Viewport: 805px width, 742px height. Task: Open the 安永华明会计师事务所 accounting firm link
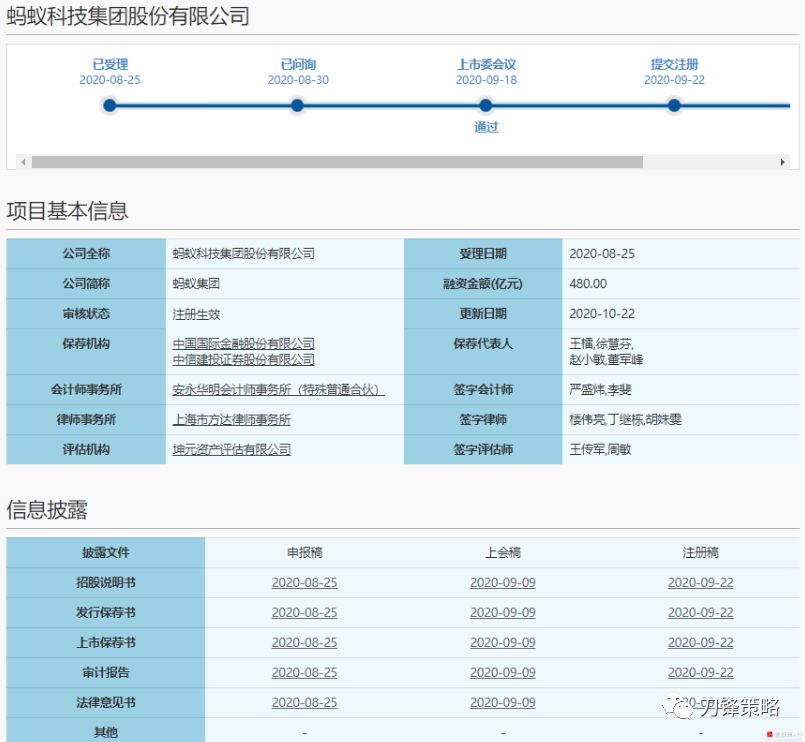(278, 390)
